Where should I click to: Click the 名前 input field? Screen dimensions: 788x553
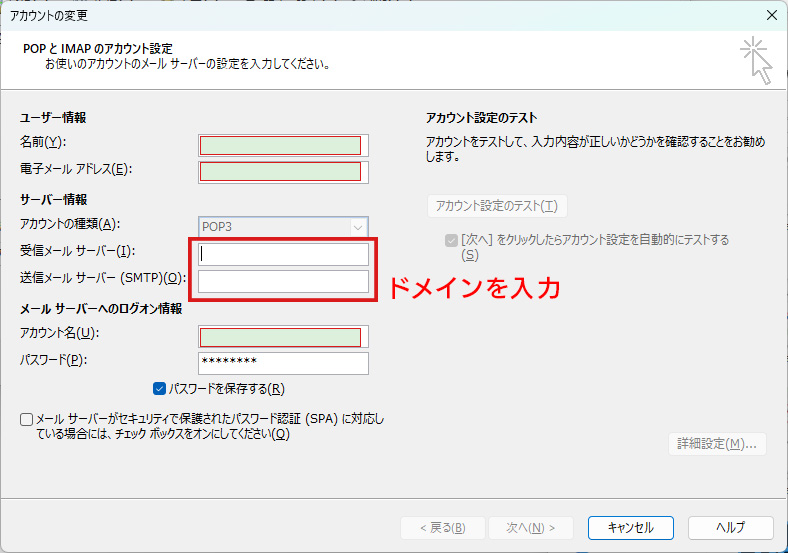click(x=283, y=145)
